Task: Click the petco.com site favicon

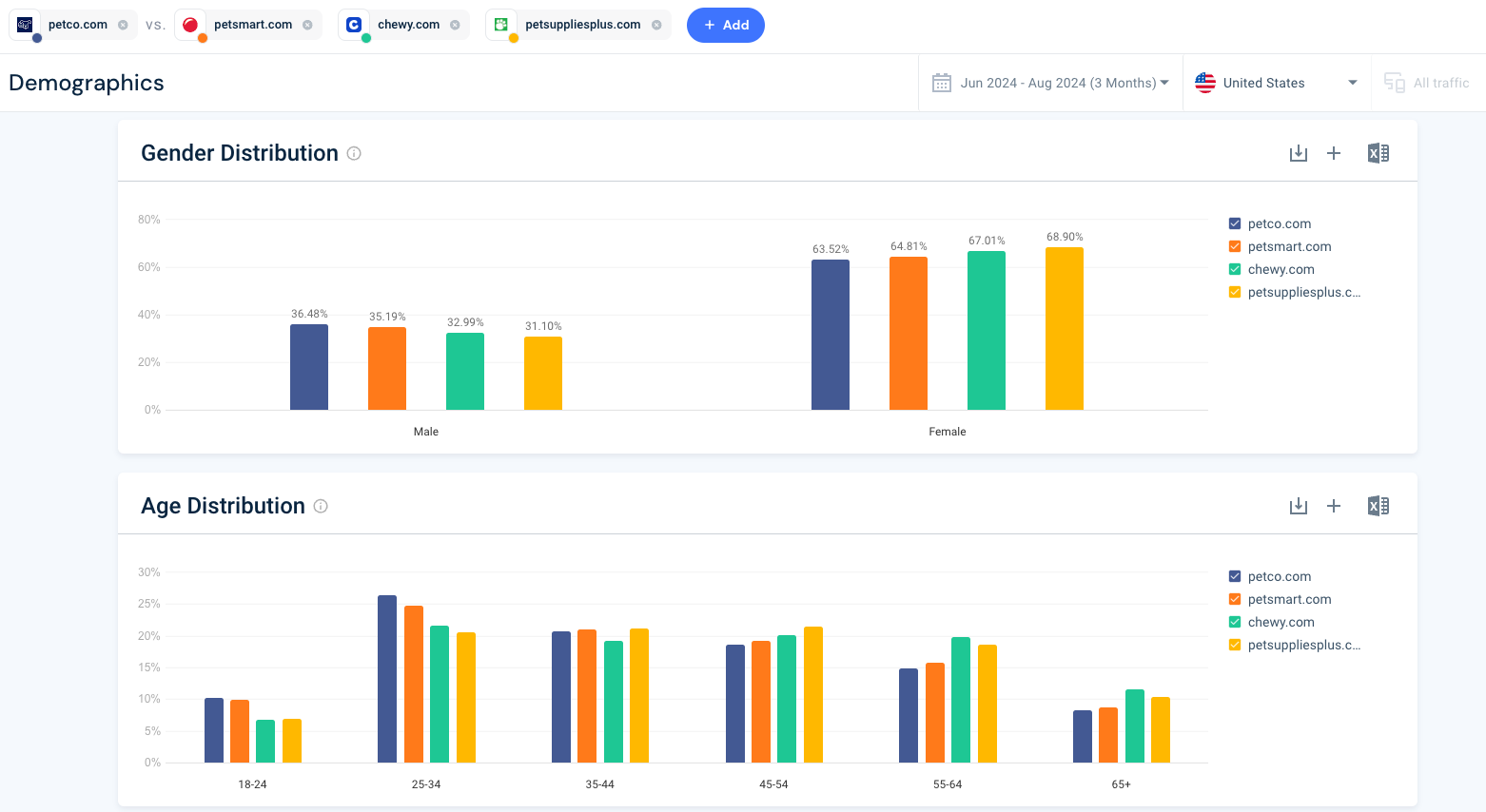Action: coord(25,25)
